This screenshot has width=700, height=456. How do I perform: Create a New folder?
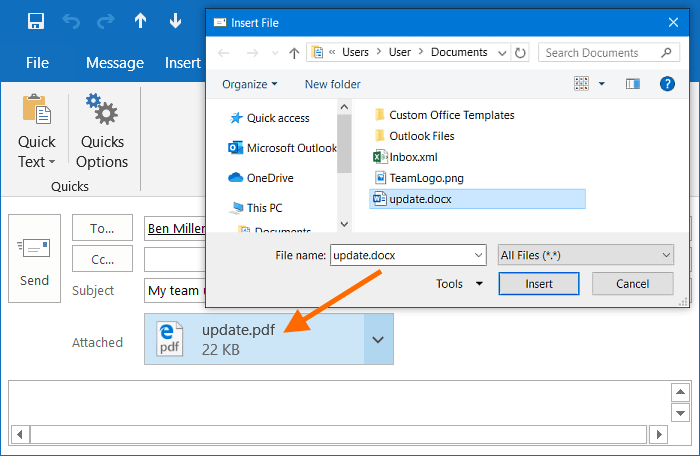point(333,84)
